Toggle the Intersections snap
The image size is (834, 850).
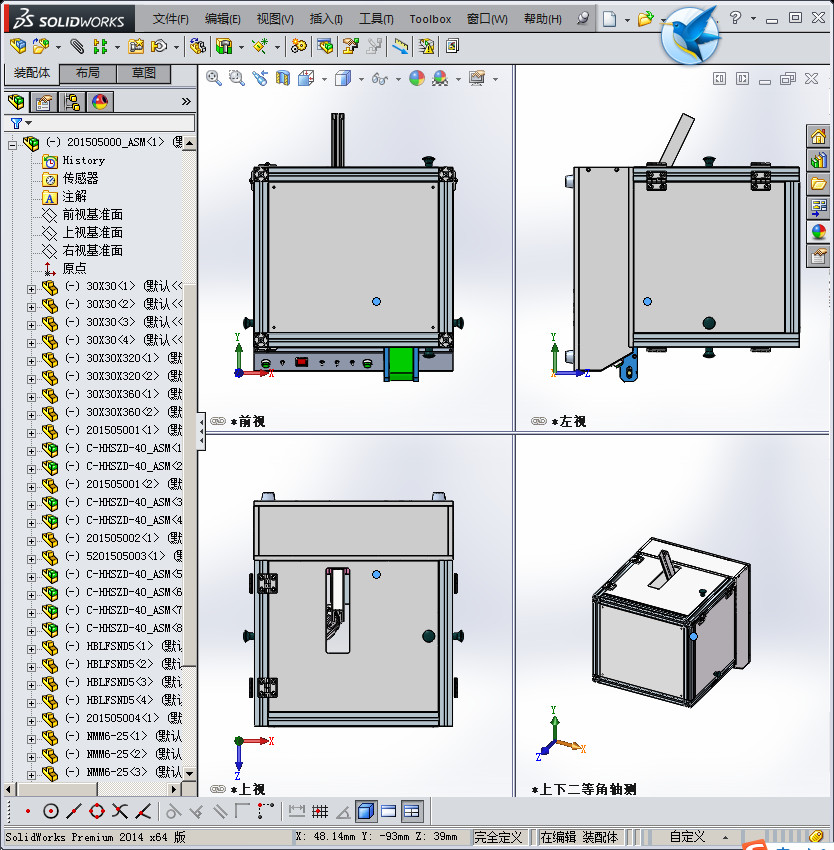[120, 812]
